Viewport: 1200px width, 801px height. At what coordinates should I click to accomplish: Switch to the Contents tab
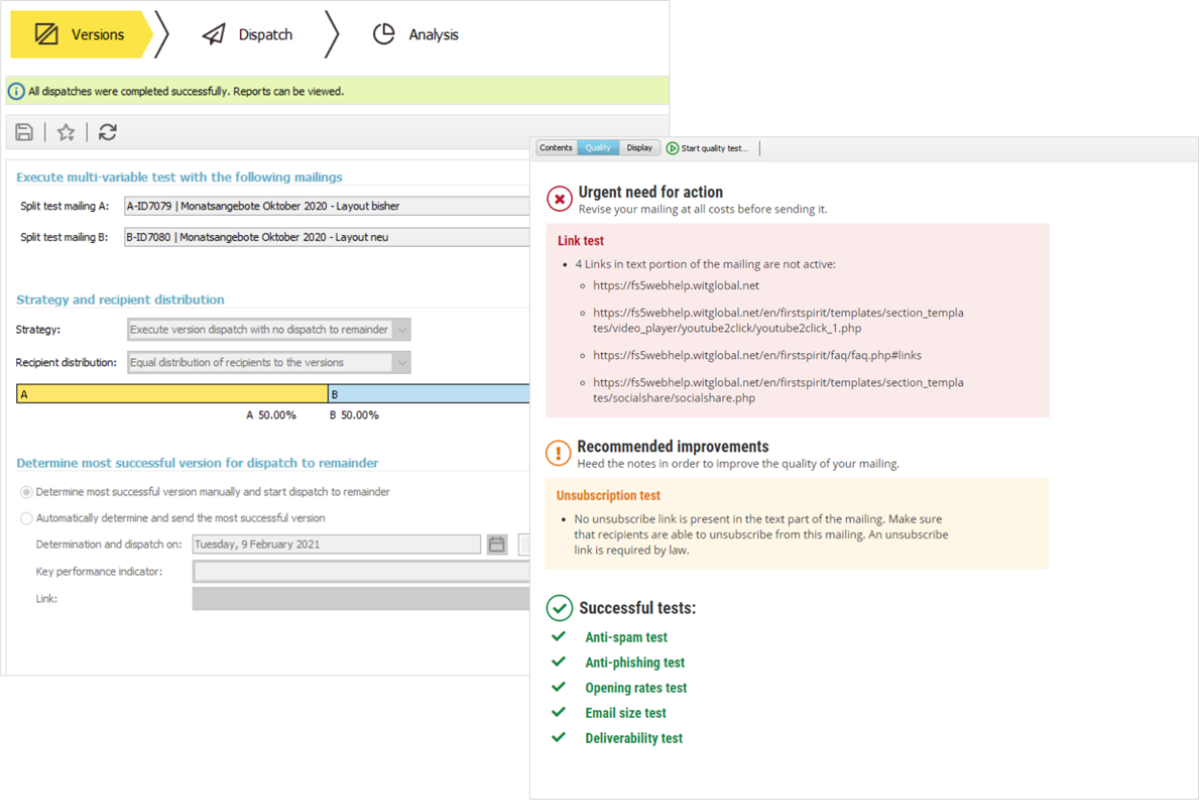pos(556,147)
